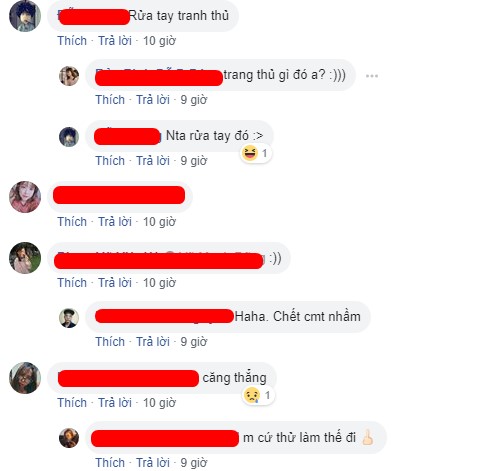This screenshot has height=471, width=490.
Task: Open the '9 giờ' timestamp under 'Haha. Chết cmt nhầm'
Action: click(x=194, y=342)
